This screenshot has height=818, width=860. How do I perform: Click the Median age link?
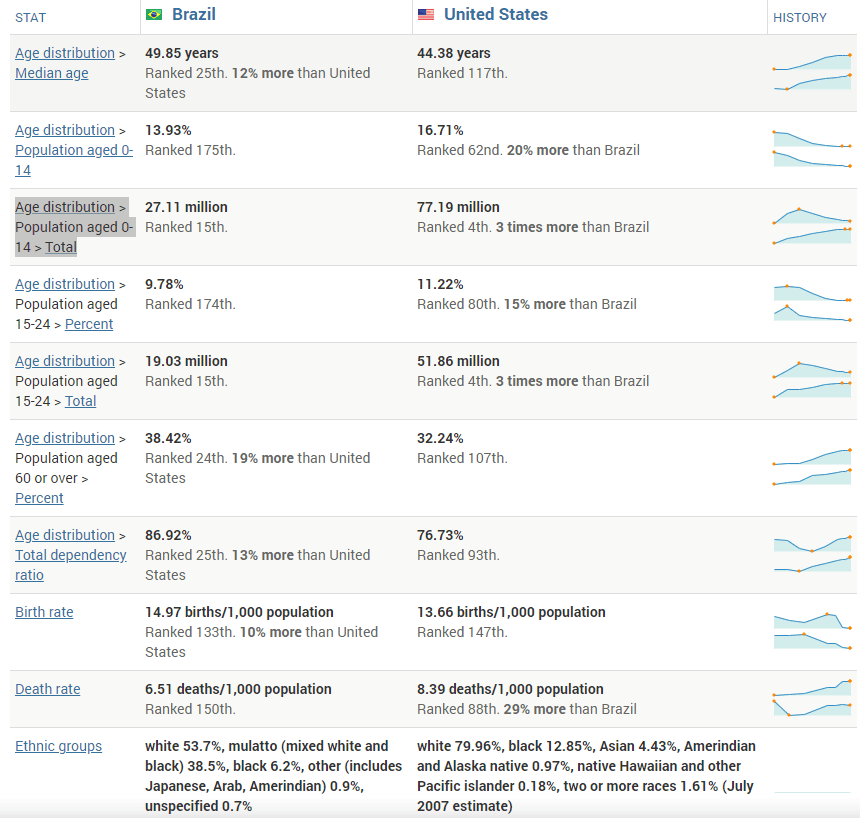51,73
